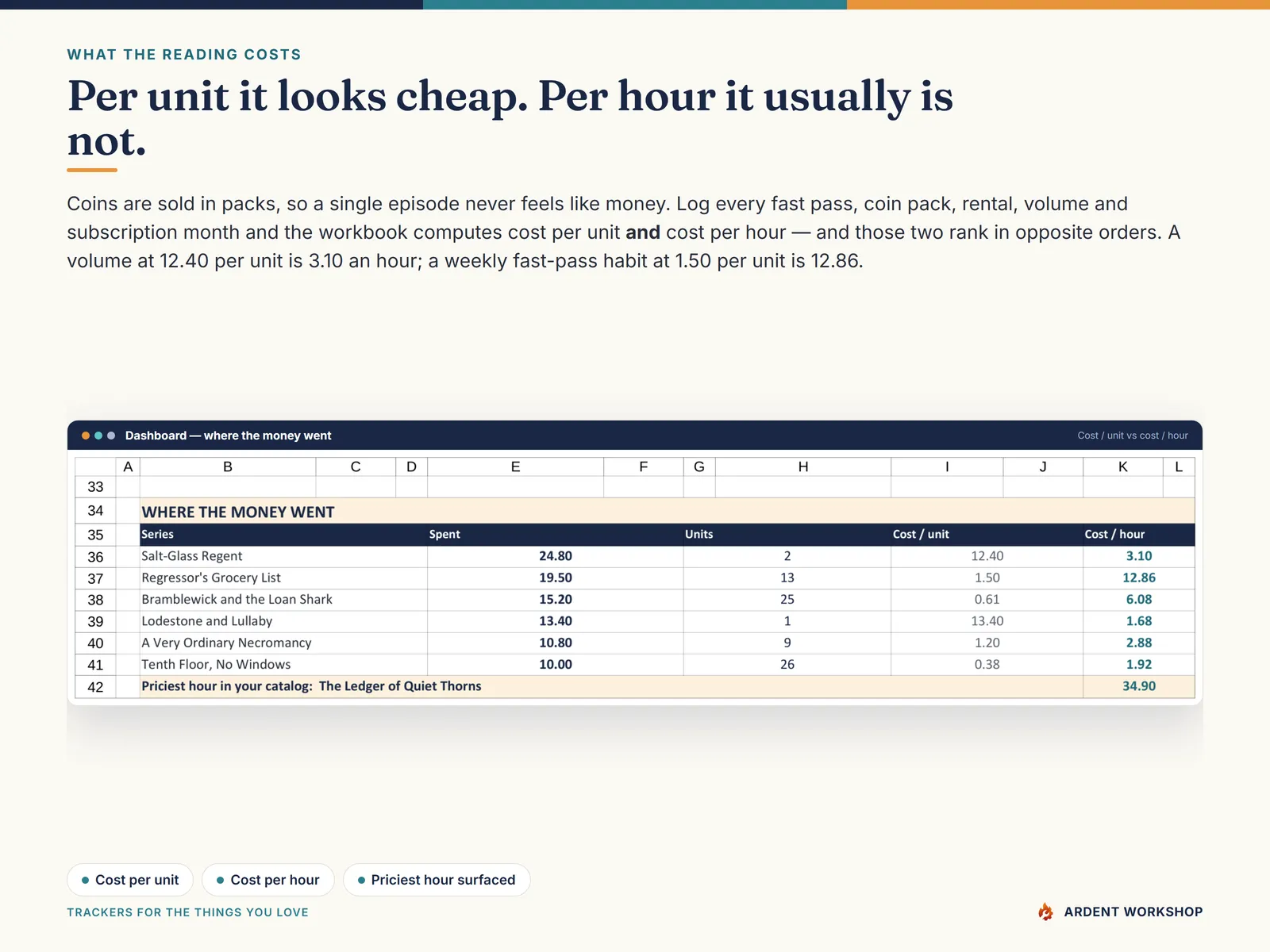Image resolution: width=1270 pixels, height=952 pixels.
Task: Click the cost per unit value 12.40
Action: tap(987, 556)
